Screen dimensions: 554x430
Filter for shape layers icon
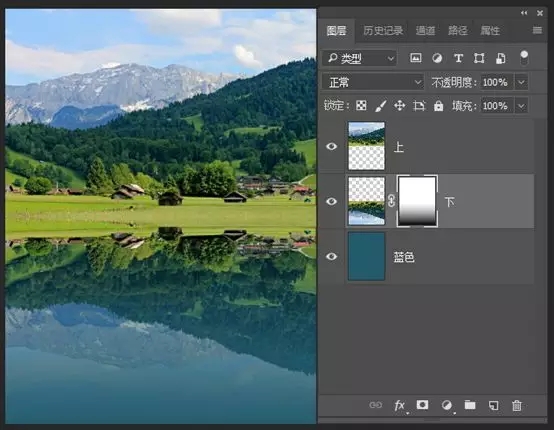(x=479, y=58)
